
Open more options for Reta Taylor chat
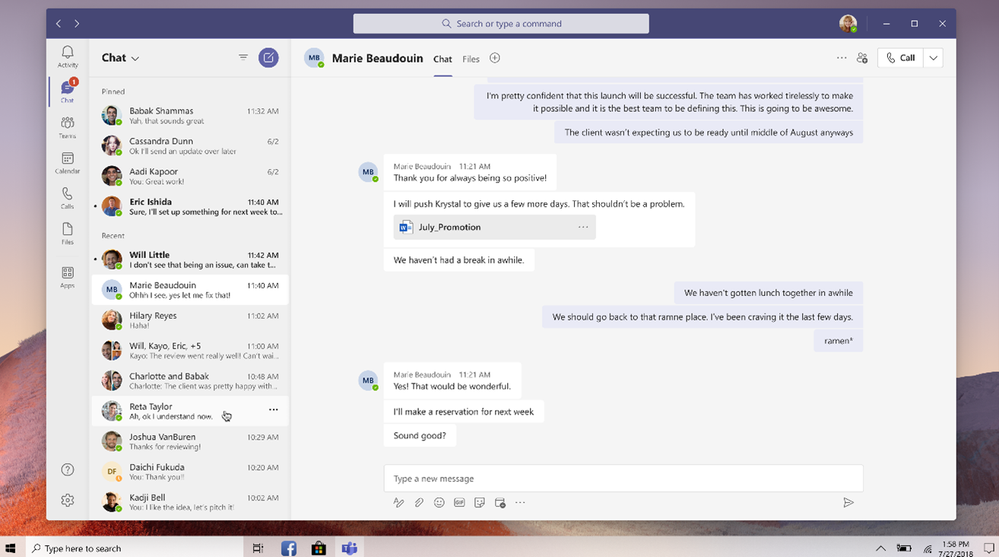coord(273,410)
